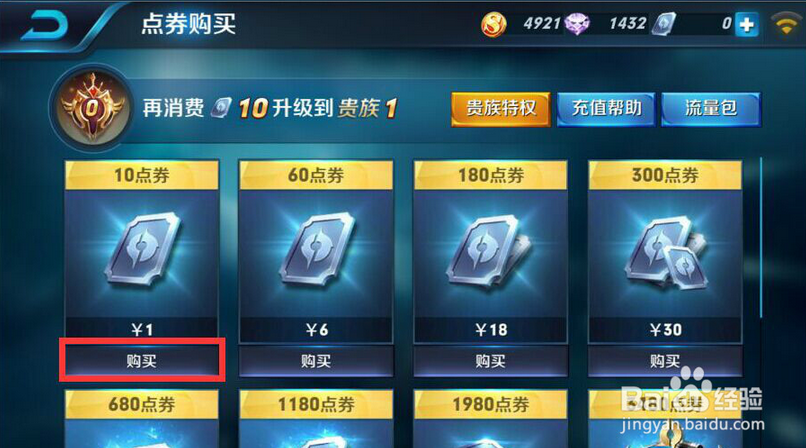Screen dimensions: 806x448
Task: Click the vertical scrollbar on right edge
Action: (x=761, y=237)
